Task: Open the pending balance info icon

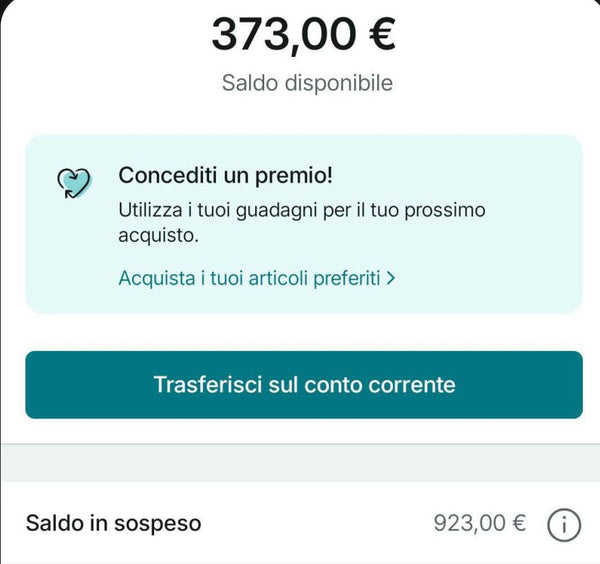Action: point(564,523)
